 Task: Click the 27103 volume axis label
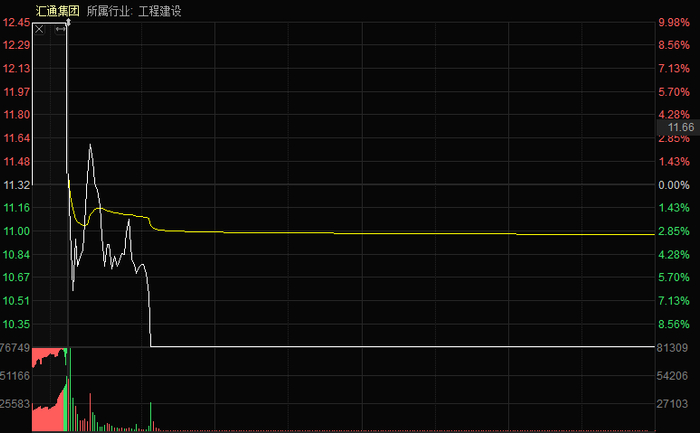click(x=672, y=404)
